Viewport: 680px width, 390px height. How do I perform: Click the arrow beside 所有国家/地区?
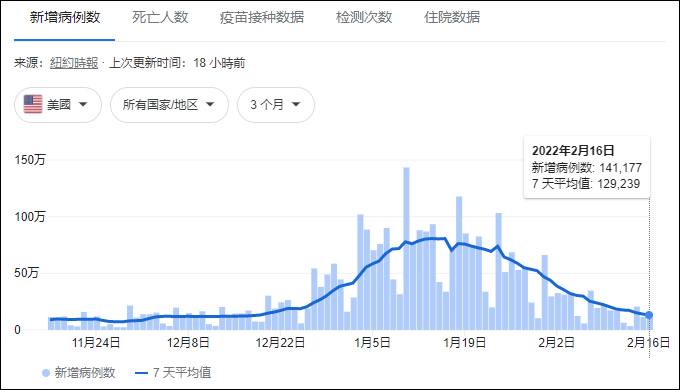tap(210, 104)
